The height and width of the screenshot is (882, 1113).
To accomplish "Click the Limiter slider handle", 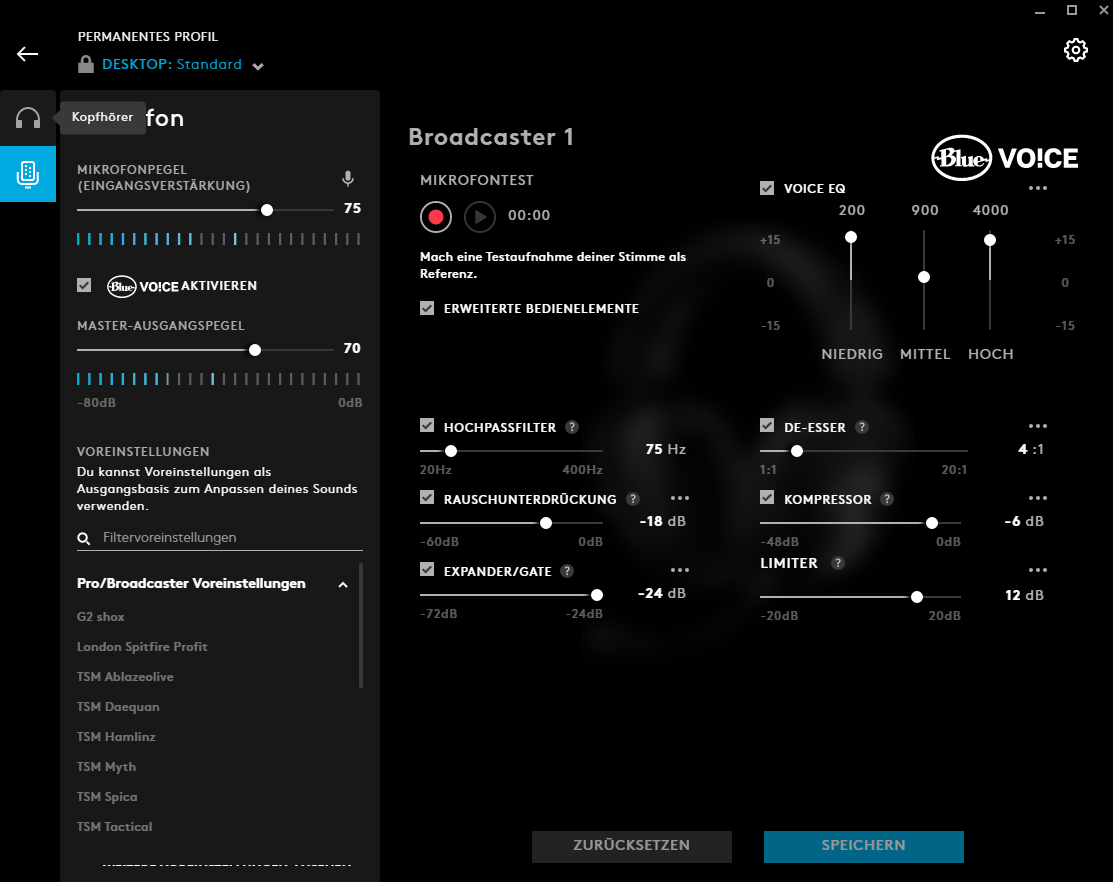I will (x=917, y=597).
